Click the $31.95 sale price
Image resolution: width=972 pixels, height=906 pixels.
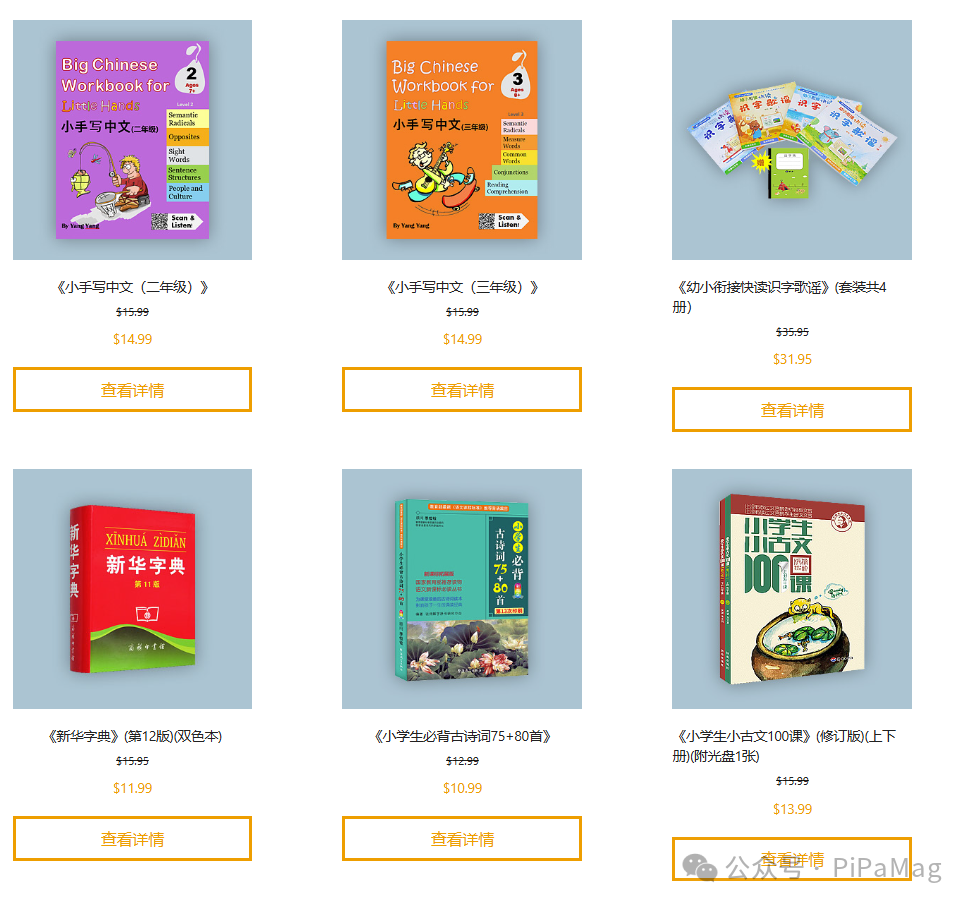pos(792,359)
